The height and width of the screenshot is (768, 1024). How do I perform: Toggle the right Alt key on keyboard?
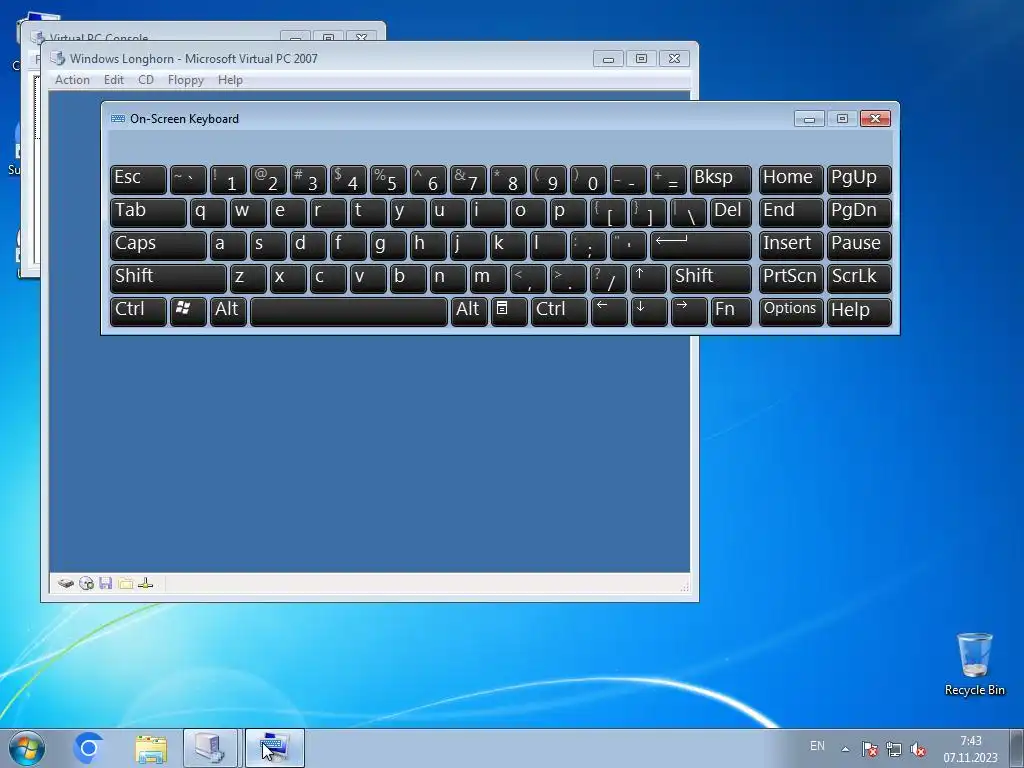tap(468, 311)
